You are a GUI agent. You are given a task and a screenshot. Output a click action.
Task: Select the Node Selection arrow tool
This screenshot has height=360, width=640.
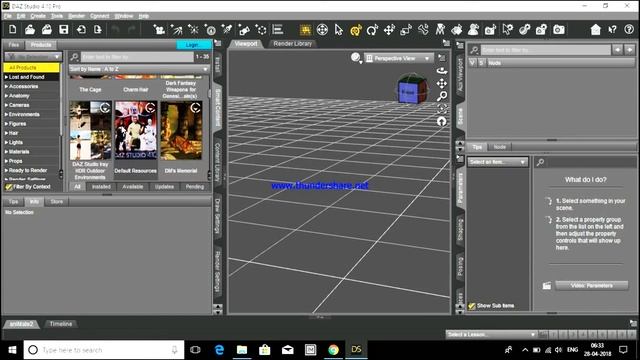pyautogui.click(x=339, y=30)
